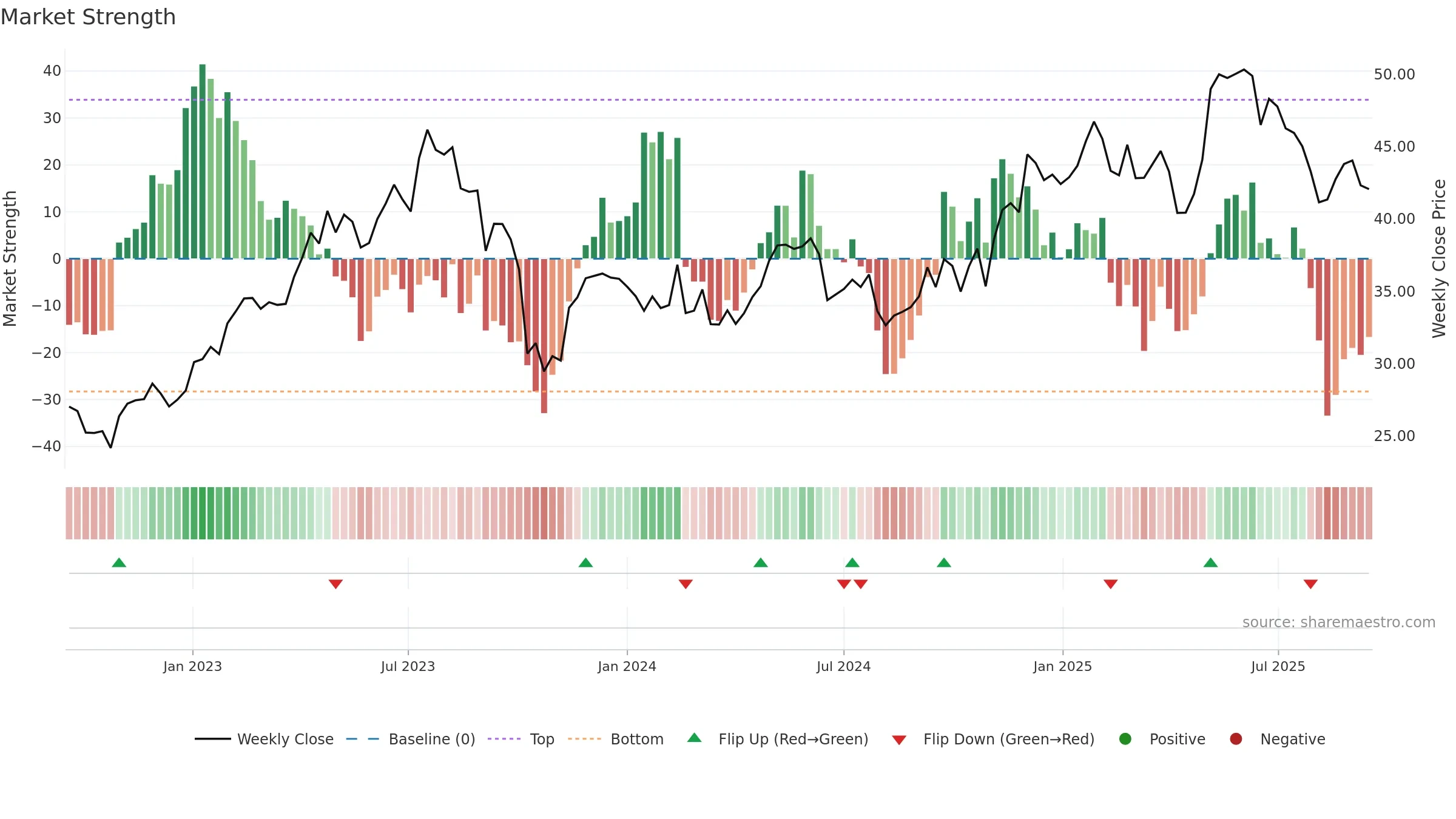Click the Jan 2024 x-axis label
Screen dimensions: 1456x819
pos(627,666)
